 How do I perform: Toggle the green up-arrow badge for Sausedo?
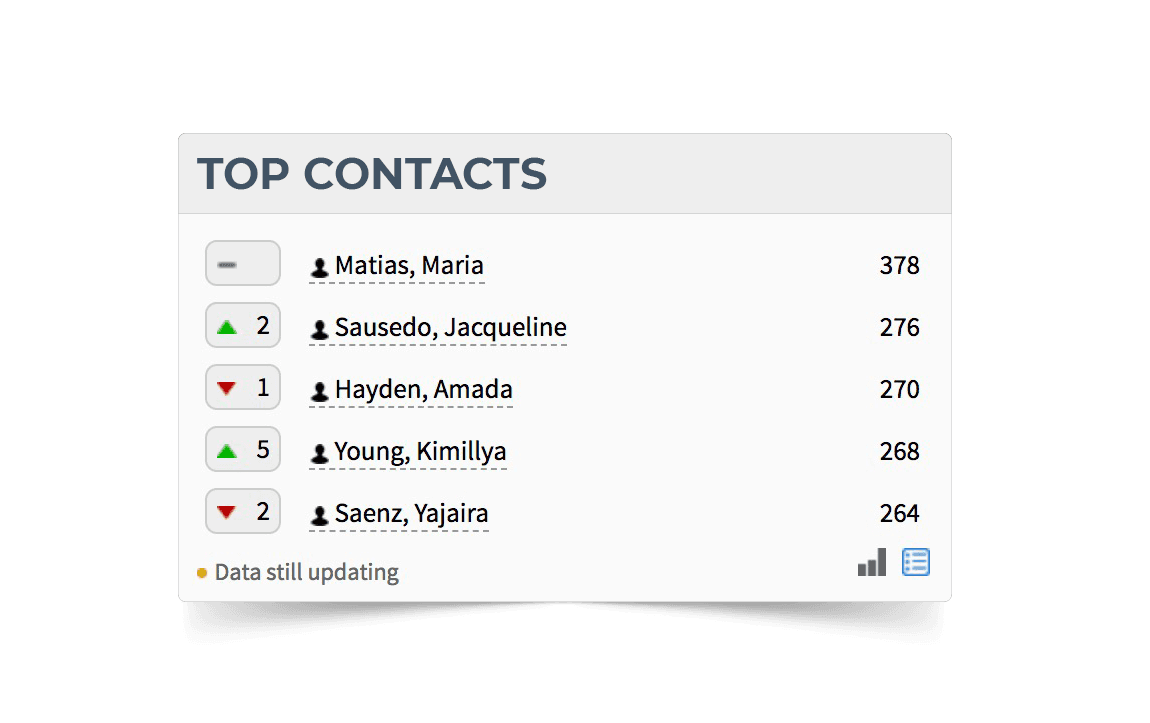(242, 325)
